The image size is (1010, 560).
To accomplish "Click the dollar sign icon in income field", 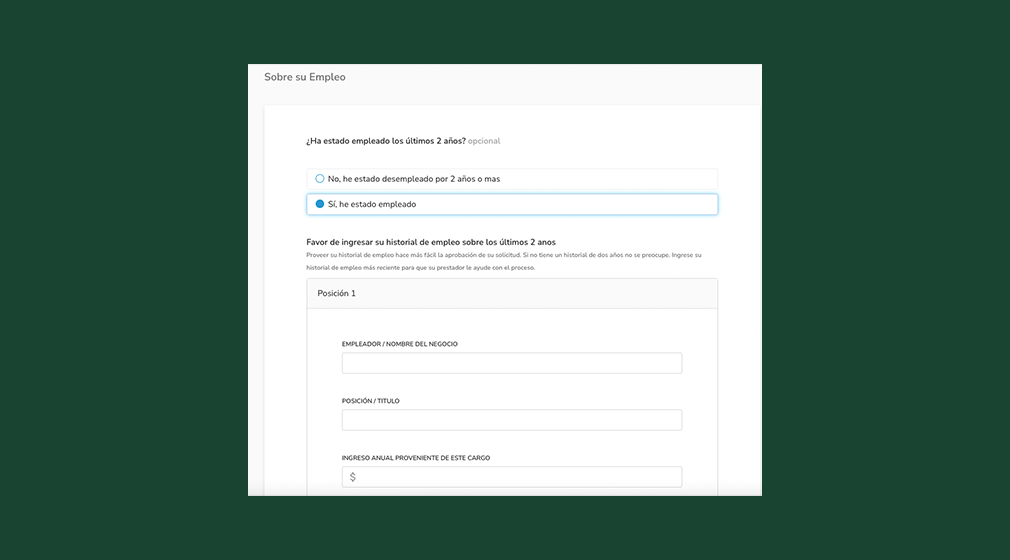I will (x=353, y=477).
